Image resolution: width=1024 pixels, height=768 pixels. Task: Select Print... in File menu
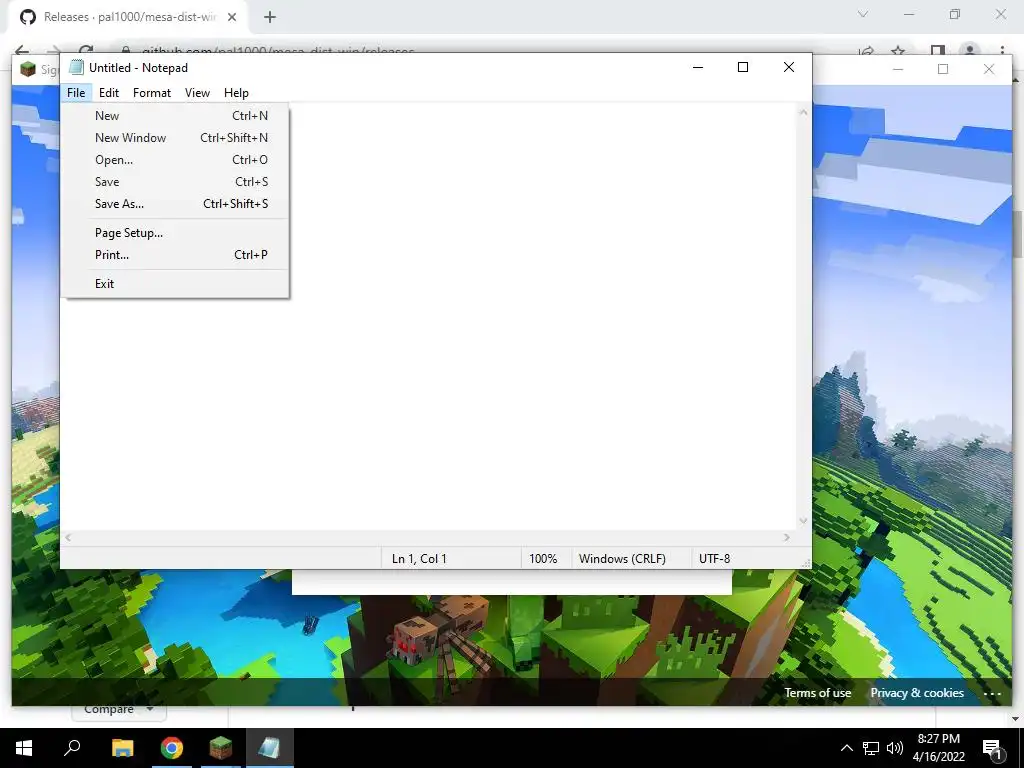pyautogui.click(x=175, y=255)
